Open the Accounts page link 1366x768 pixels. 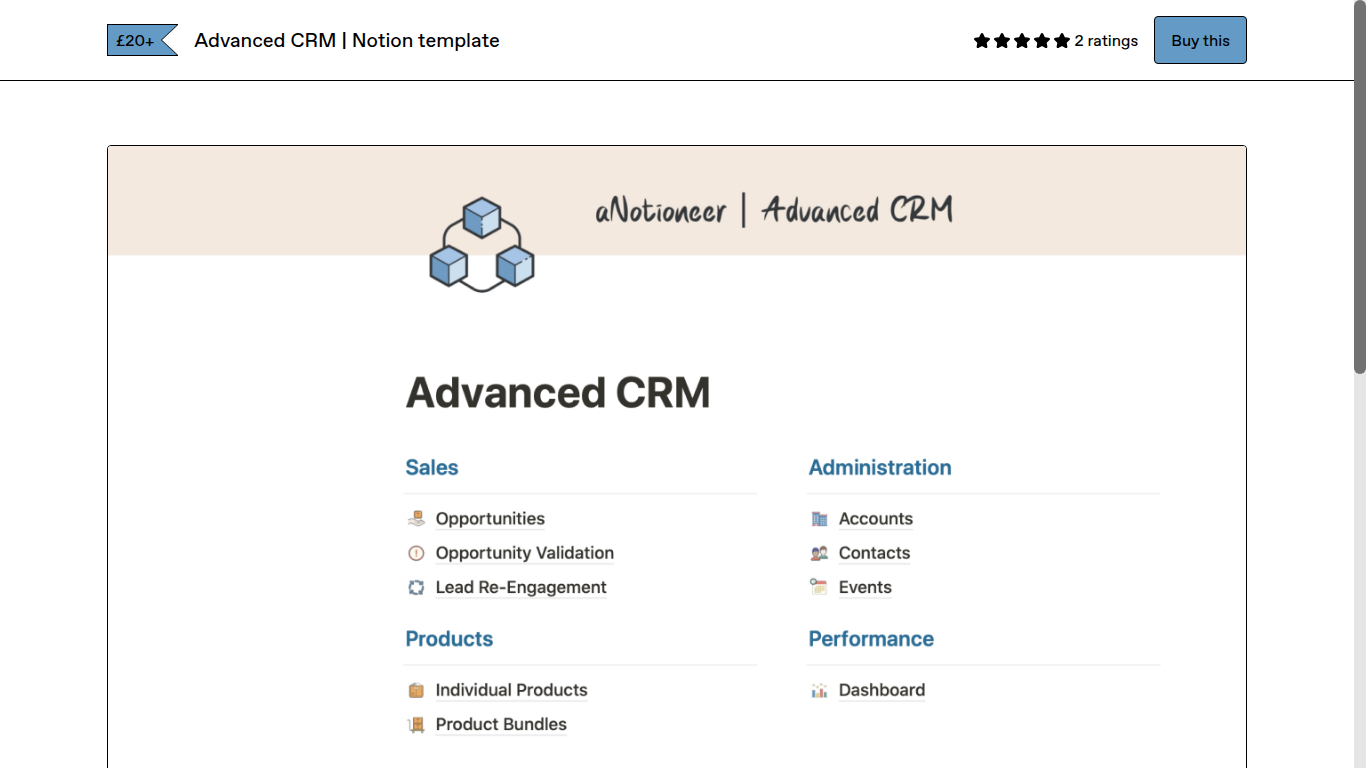pyautogui.click(x=876, y=519)
